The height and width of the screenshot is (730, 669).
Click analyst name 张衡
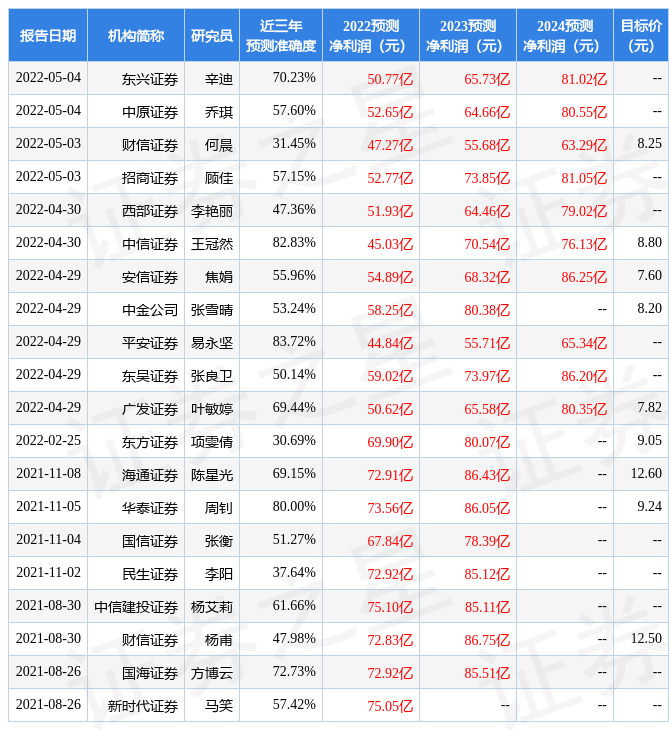219,541
